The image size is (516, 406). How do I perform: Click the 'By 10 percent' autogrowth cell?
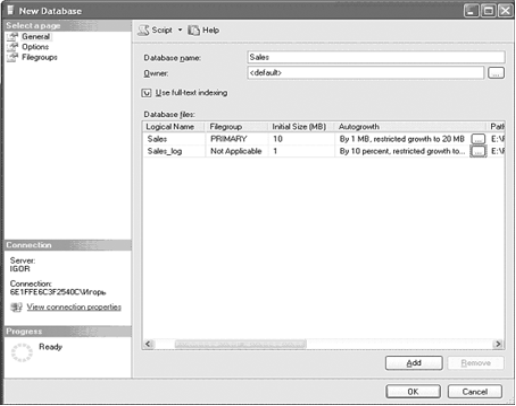click(x=402, y=151)
